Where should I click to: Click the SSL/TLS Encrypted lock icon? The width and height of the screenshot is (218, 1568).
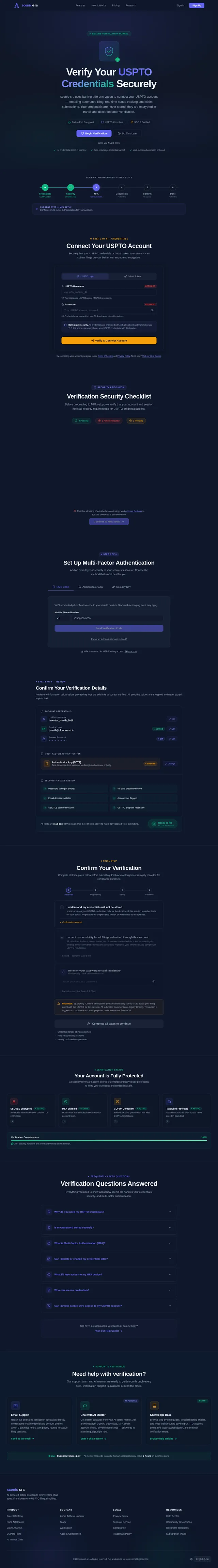14,1101
